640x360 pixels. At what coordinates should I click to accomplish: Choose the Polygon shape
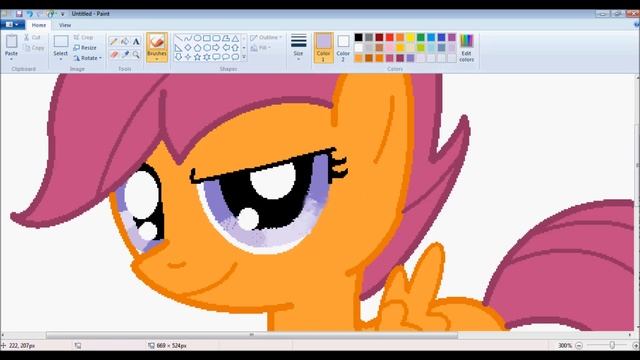tap(225, 38)
